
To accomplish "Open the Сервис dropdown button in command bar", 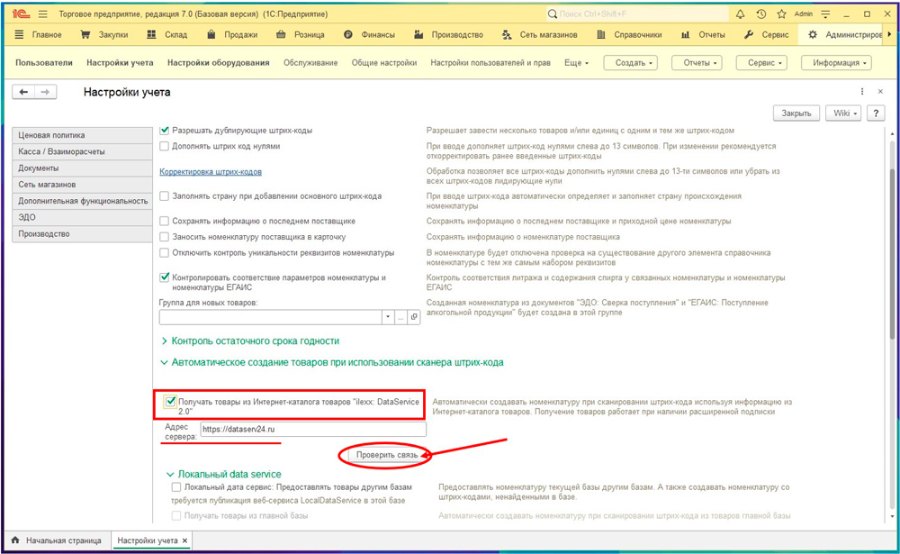I will (761, 63).
